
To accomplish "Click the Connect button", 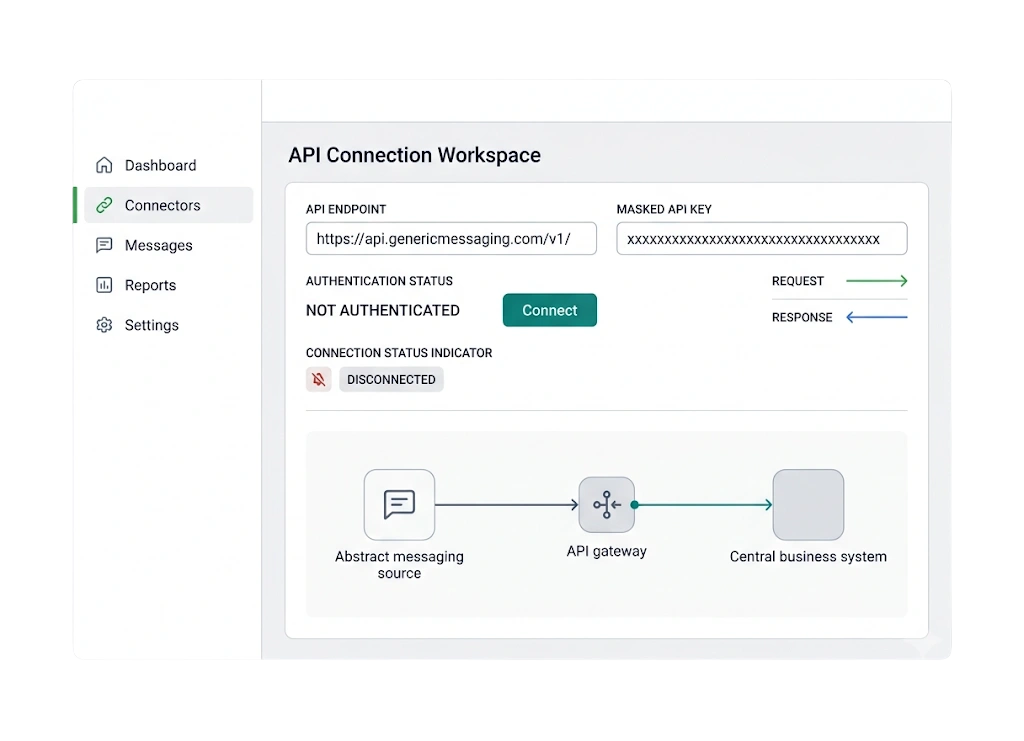I will point(550,310).
